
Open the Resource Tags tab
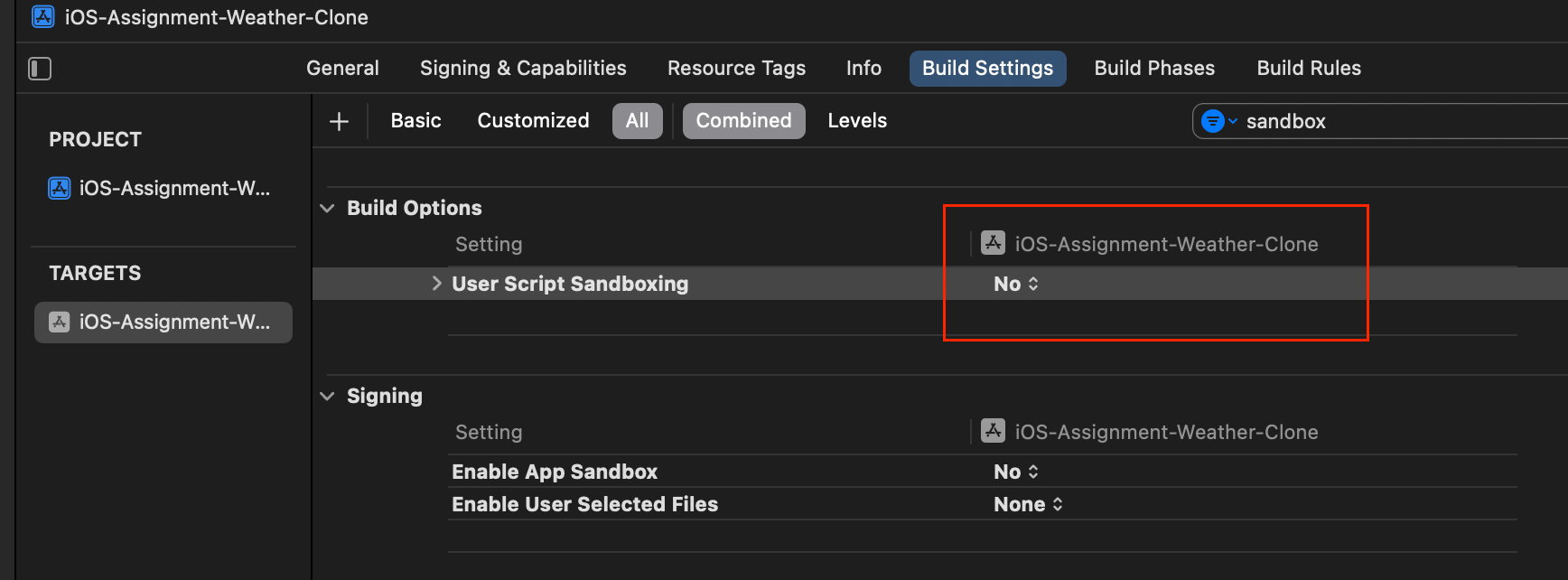coord(736,69)
